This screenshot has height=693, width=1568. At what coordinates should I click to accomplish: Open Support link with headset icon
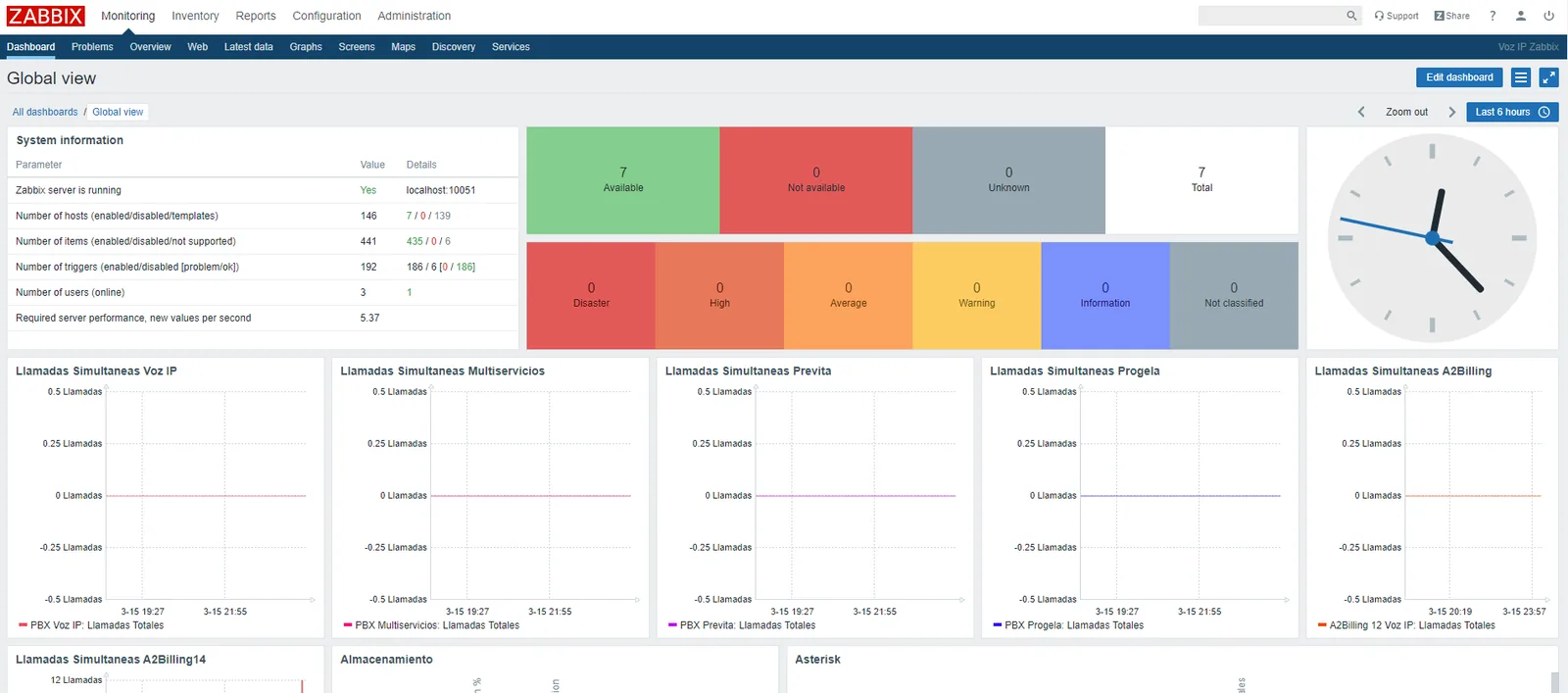pos(1396,16)
